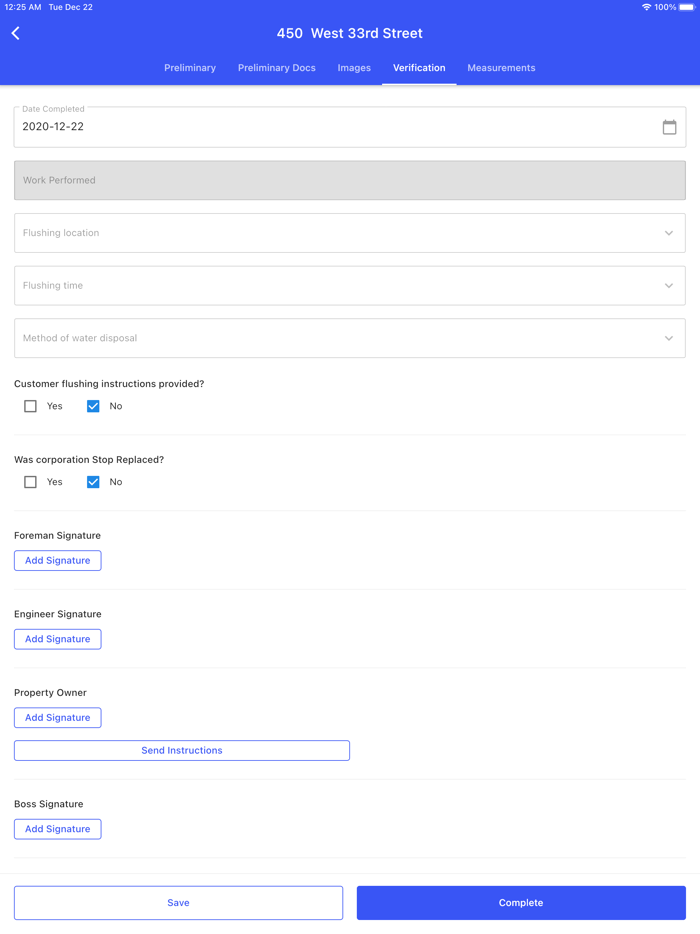Viewport: 700px width, 934px height.
Task: Uncheck No for customer flushing instructions
Action: pyautogui.click(x=93, y=406)
